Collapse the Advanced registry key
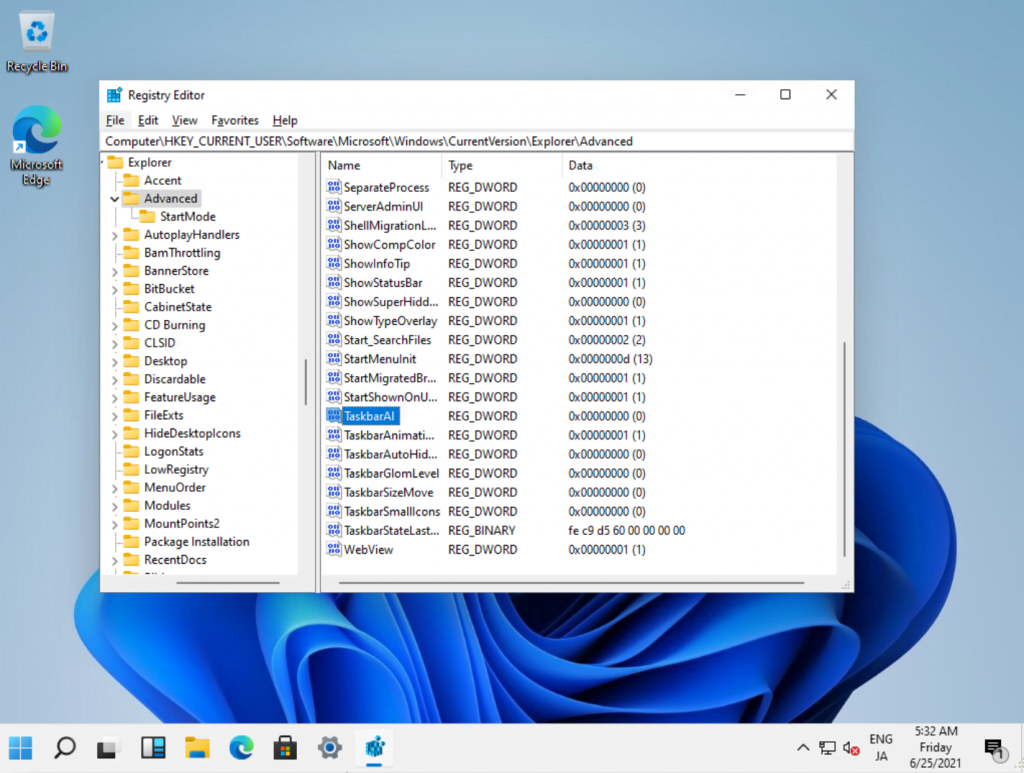The height and width of the screenshot is (773, 1024). [x=115, y=199]
